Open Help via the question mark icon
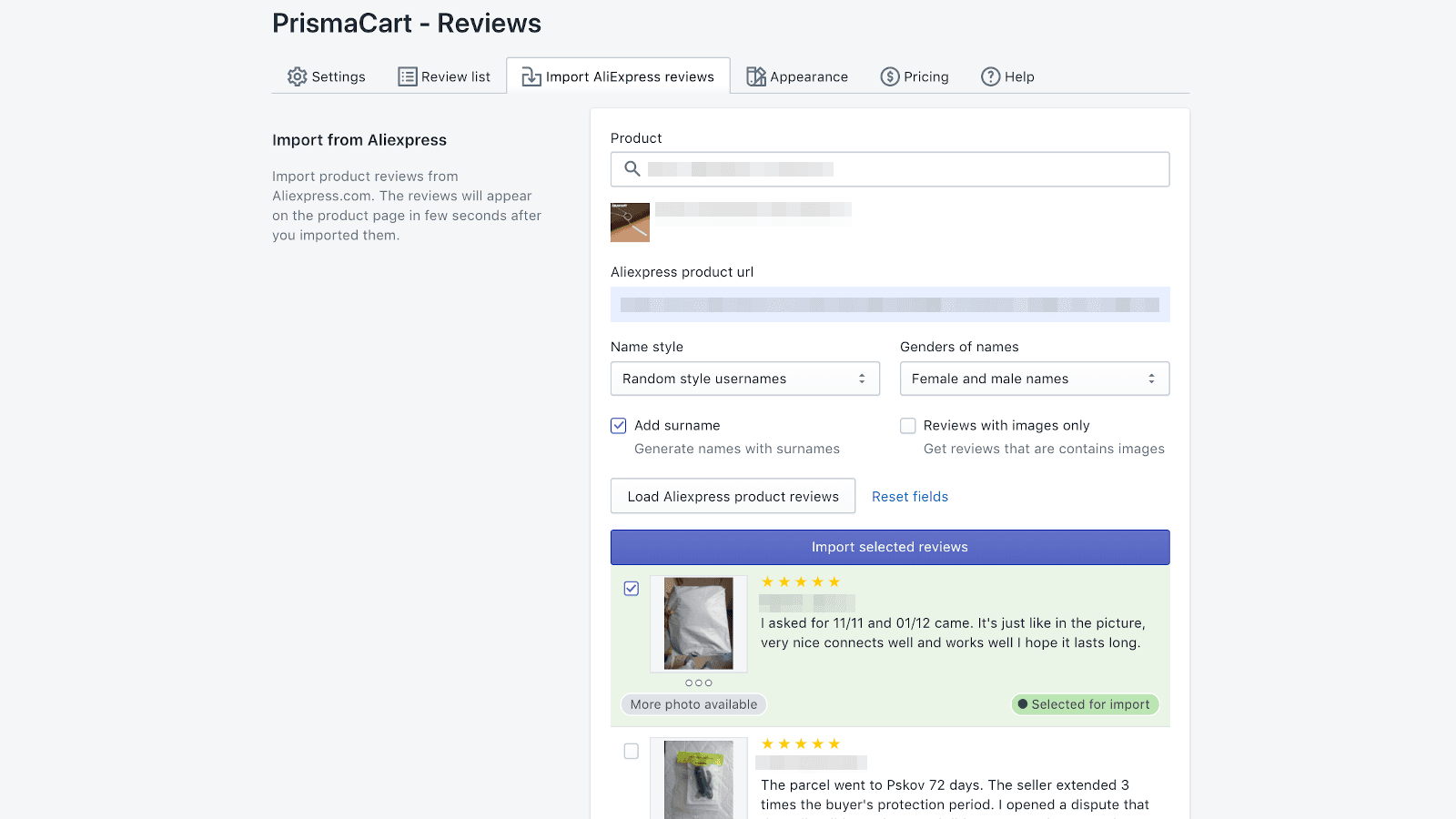The height and width of the screenshot is (819, 1456). pos(990,76)
